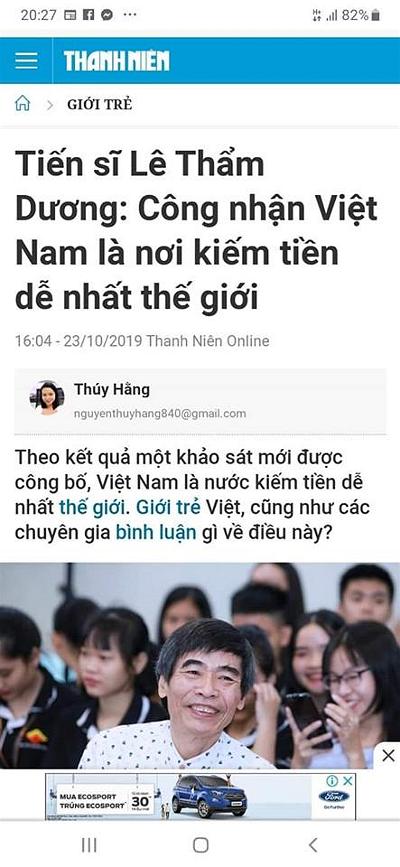Tap the ad info icon
The image size is (400, 867).
click(x=332, y=781)
